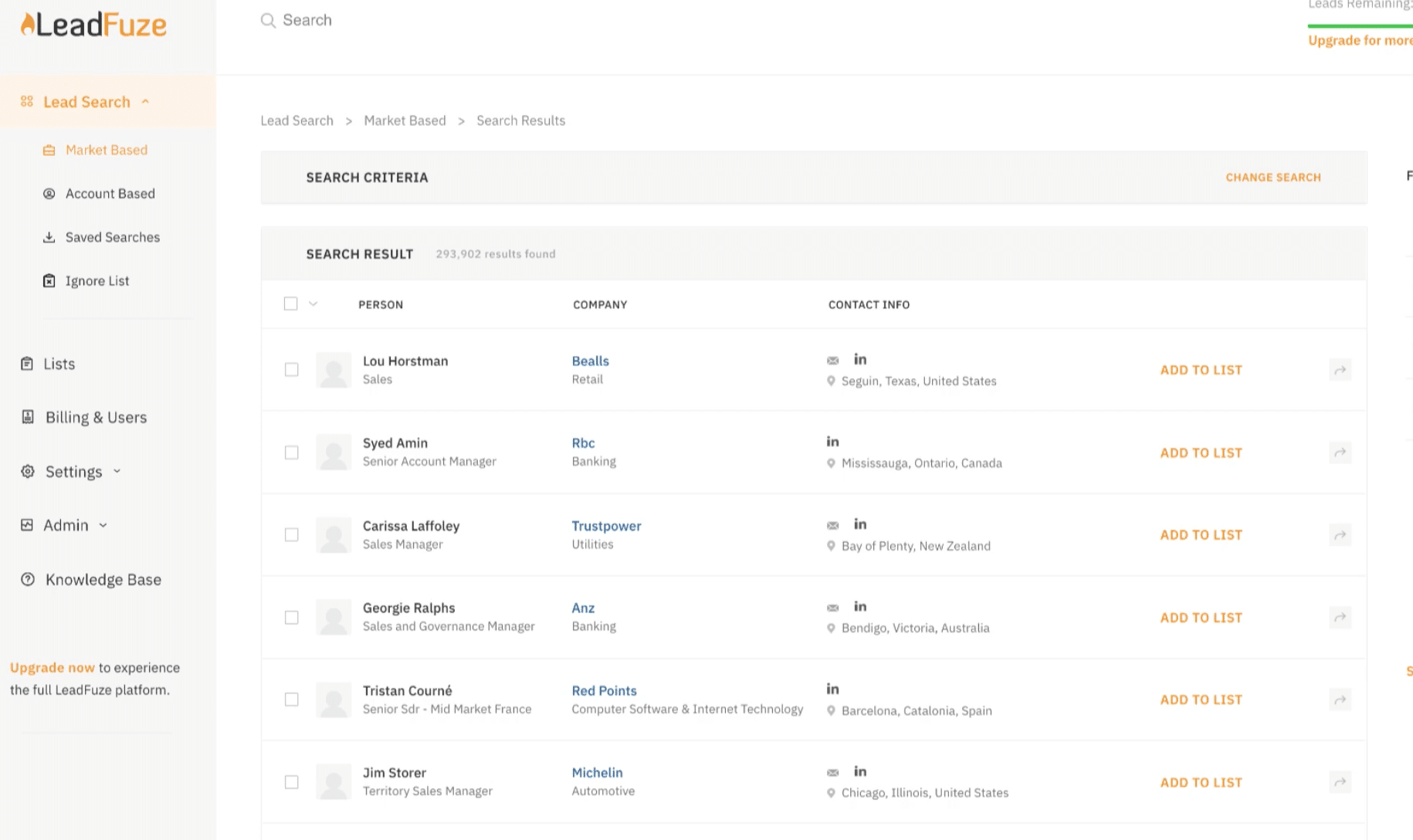Go to Saved Searches
1413x840 pixels.
click(x=113, y=237)
